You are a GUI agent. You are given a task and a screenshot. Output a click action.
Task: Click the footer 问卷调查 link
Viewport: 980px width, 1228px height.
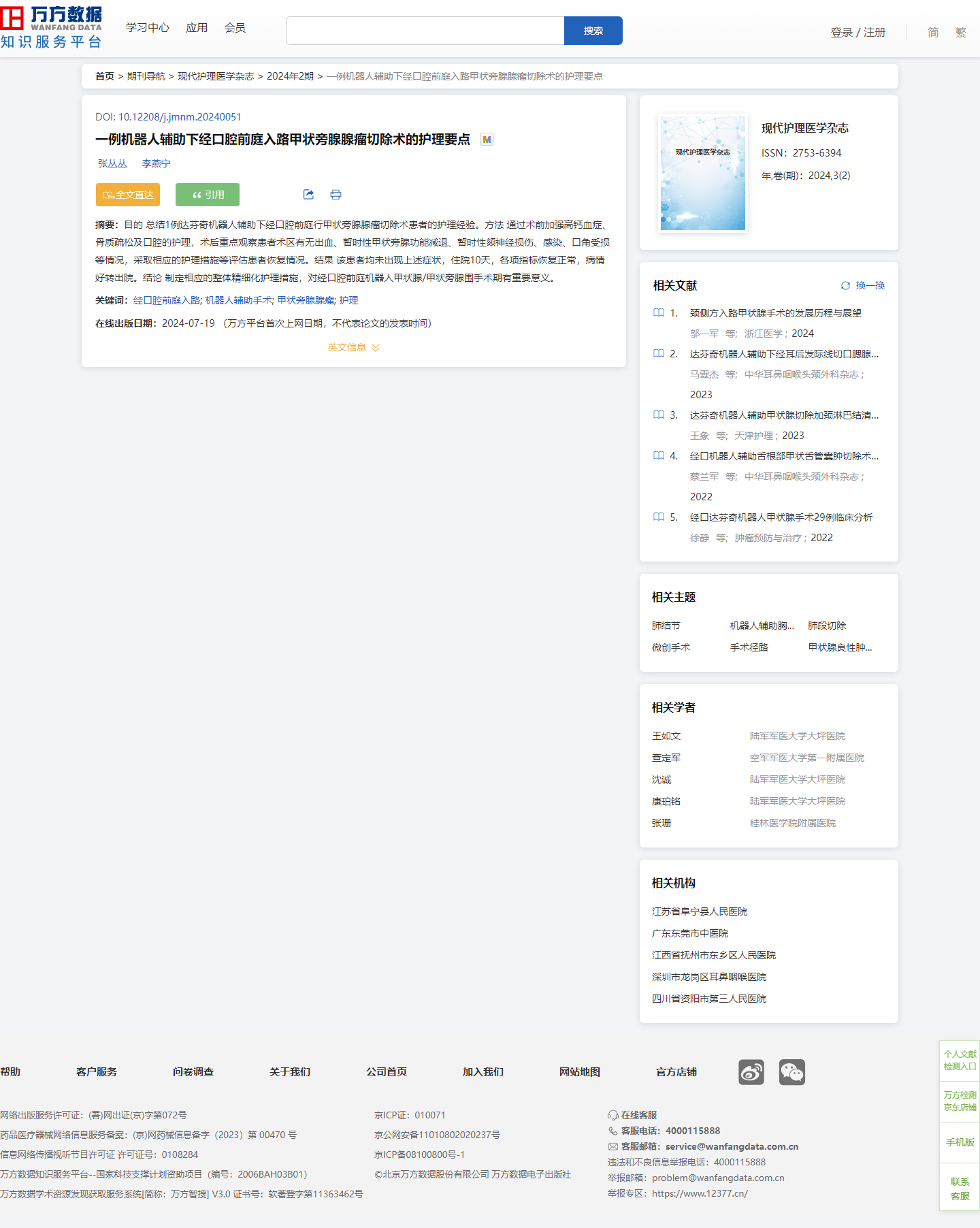pos(193,1072)
